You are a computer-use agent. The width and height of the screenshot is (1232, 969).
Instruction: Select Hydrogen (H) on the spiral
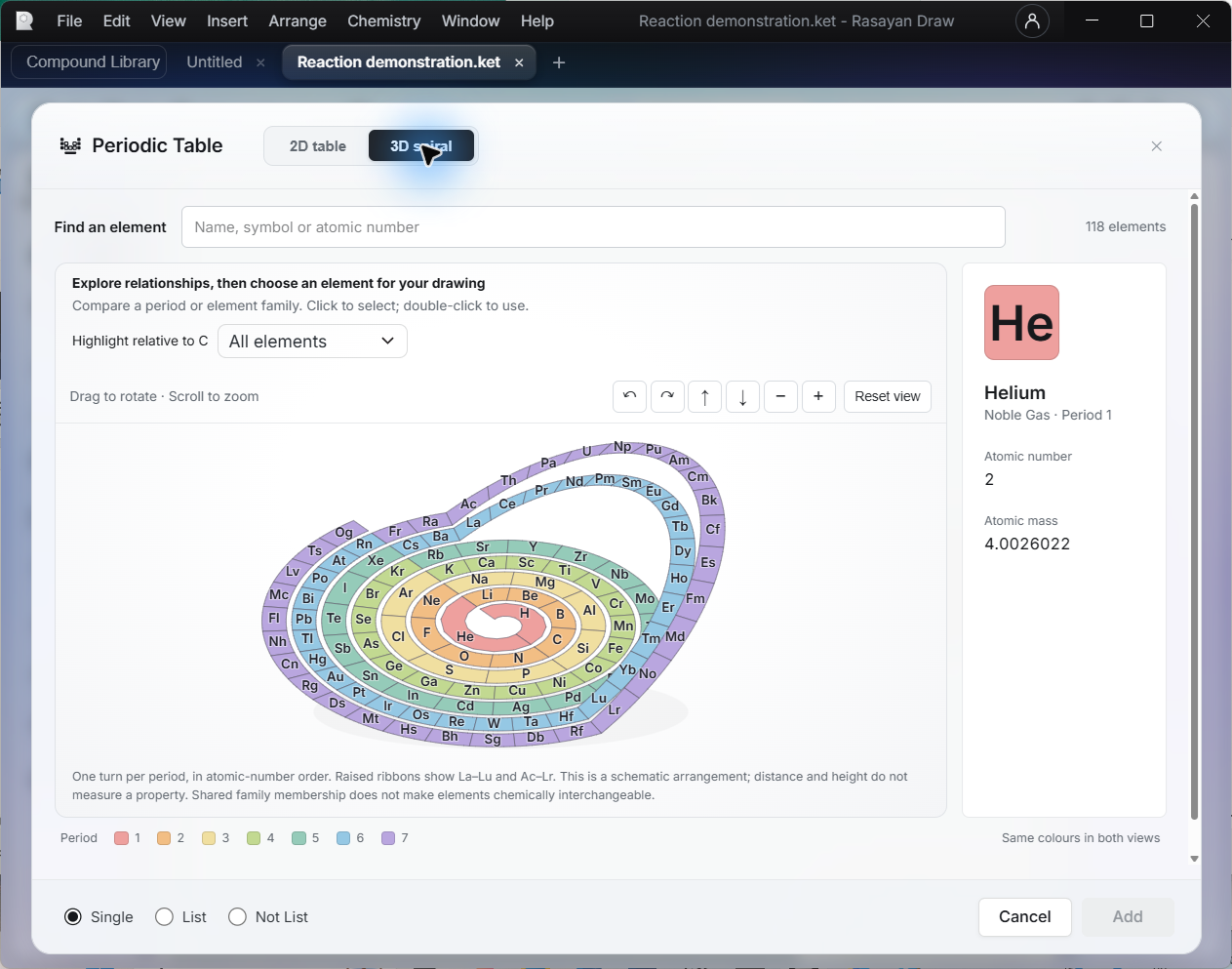[525, 613]
